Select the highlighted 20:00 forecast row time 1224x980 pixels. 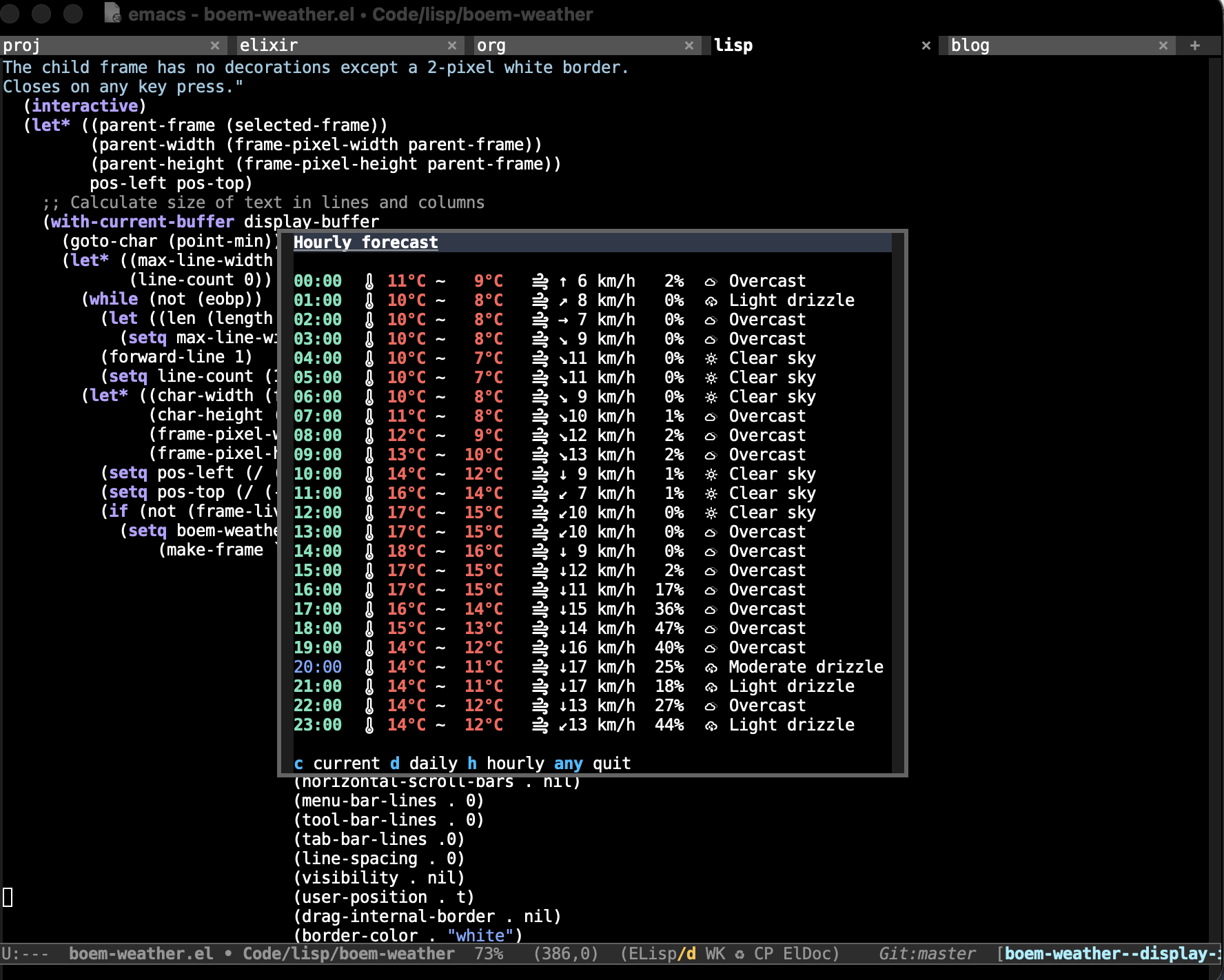[x=318, y=667]
